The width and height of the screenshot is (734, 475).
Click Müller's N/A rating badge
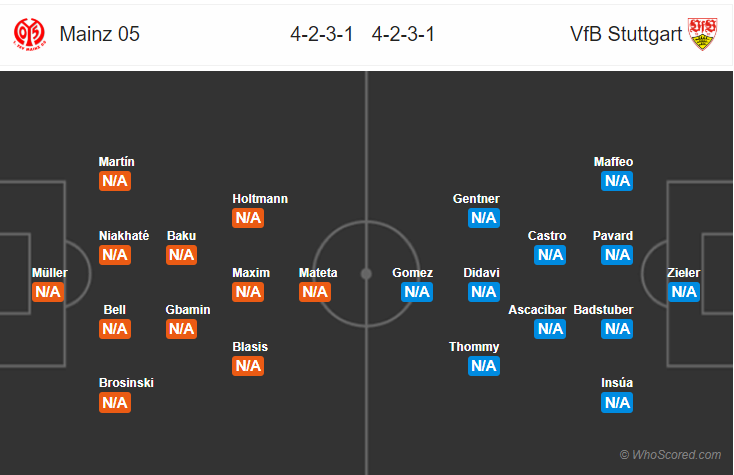click(48, 292)
